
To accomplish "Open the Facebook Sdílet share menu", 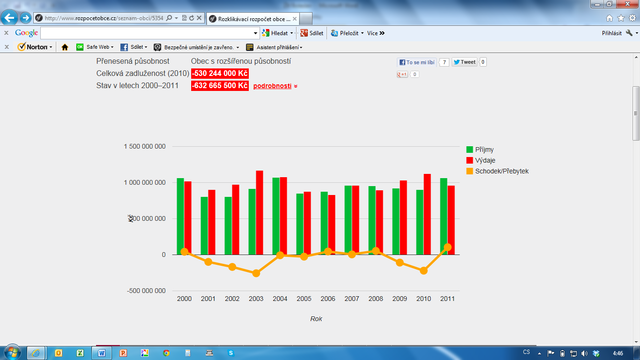I will click(134, 47).
